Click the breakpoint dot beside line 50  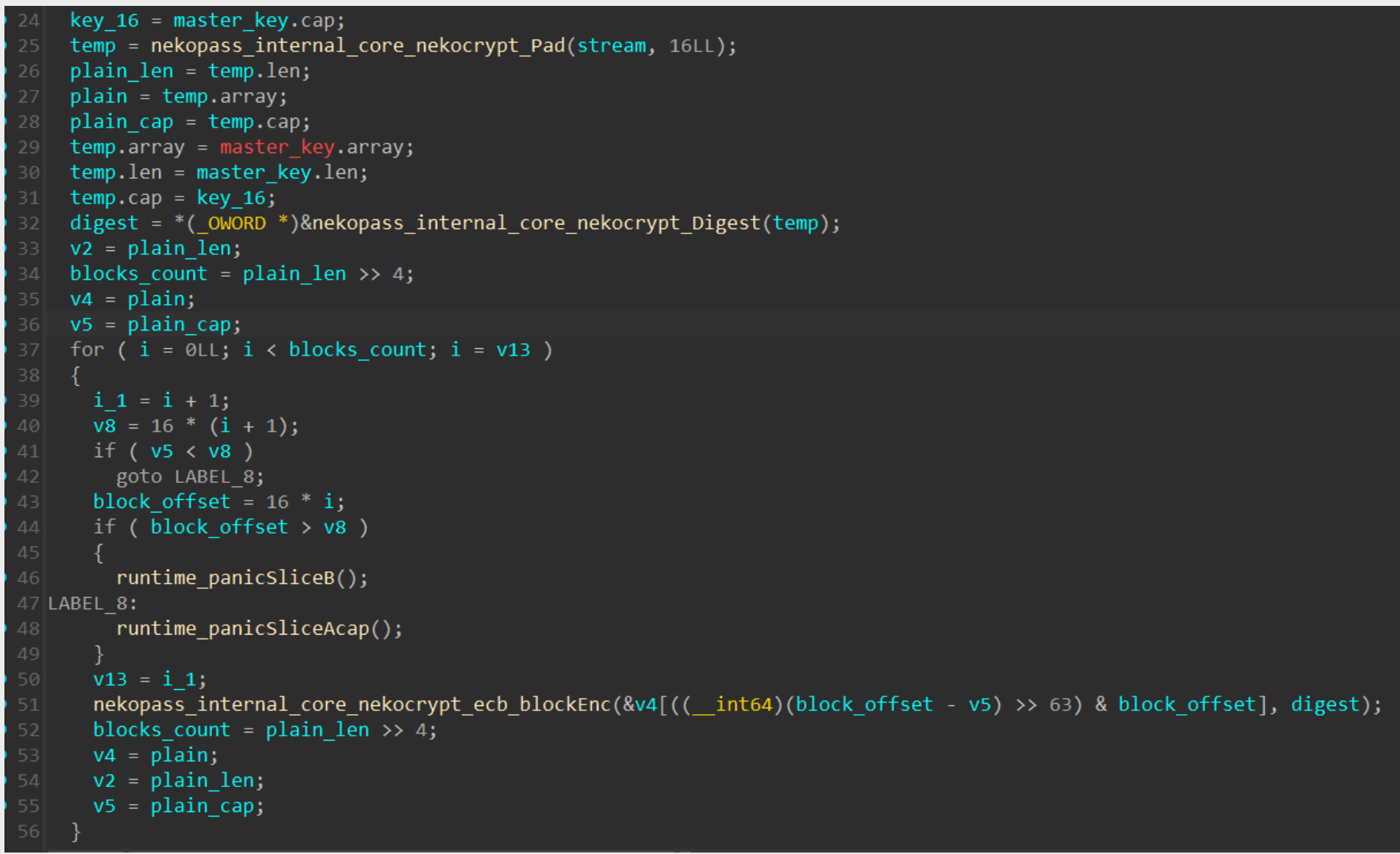coord(4,680)
